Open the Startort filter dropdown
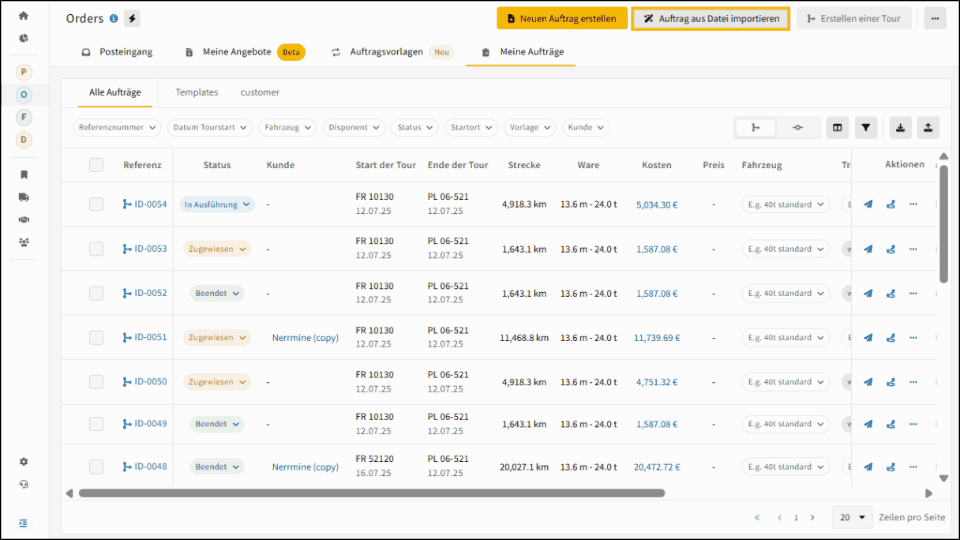Screen dimensions: 960x540 coord(471,127)
